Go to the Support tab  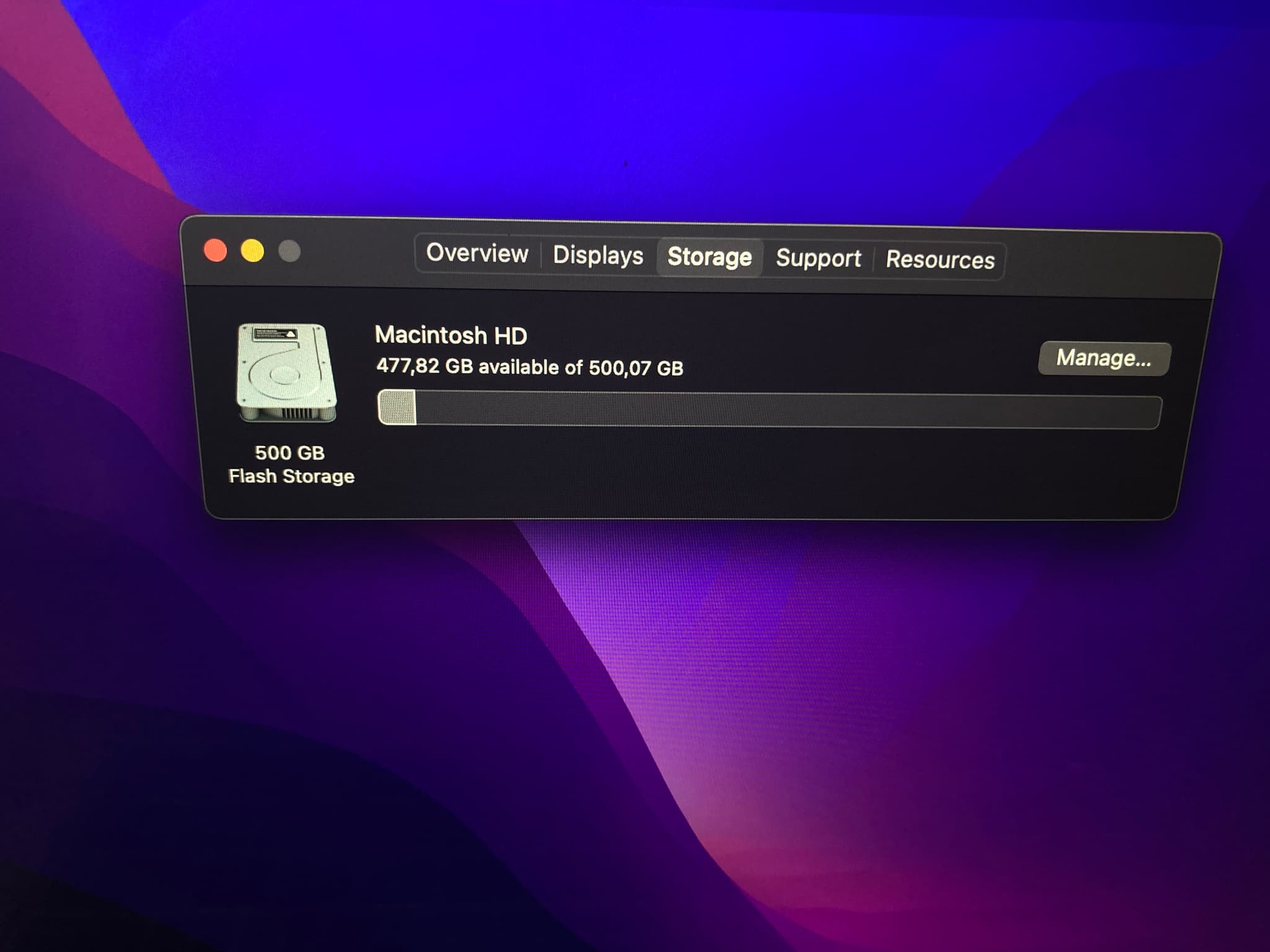tap(818, 258)
